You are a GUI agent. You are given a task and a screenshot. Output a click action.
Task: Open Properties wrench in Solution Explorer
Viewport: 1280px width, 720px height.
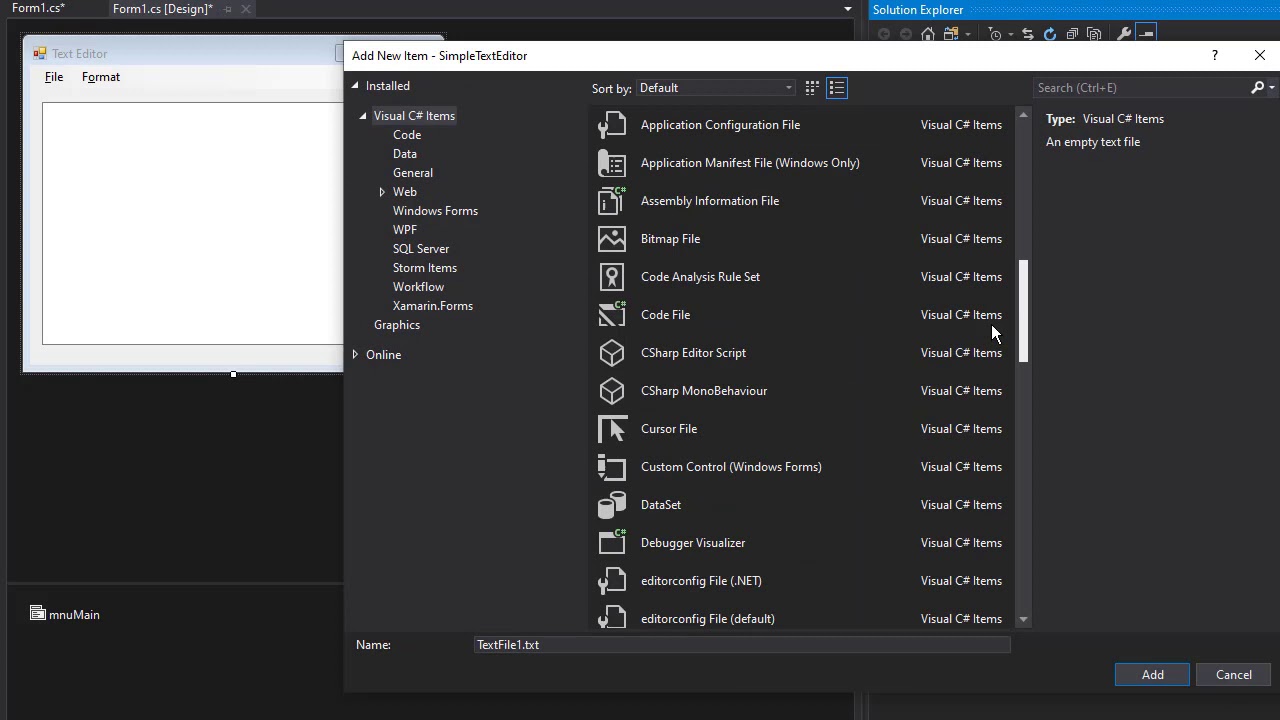click(1123, 34)
